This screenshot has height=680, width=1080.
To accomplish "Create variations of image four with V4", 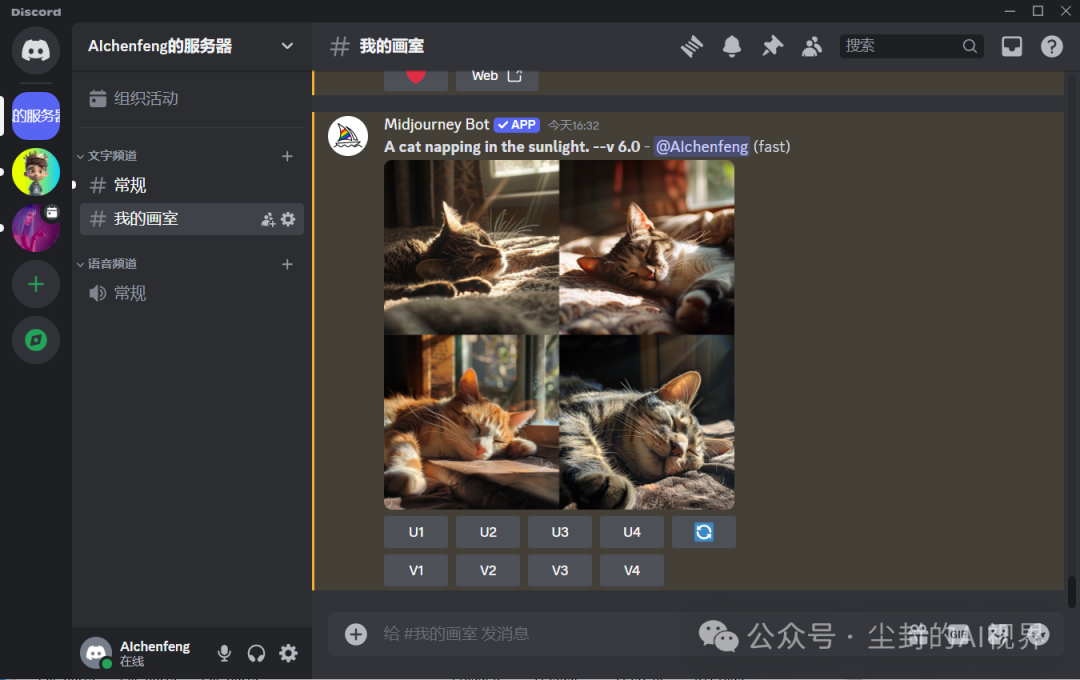I will coord(632,570).
